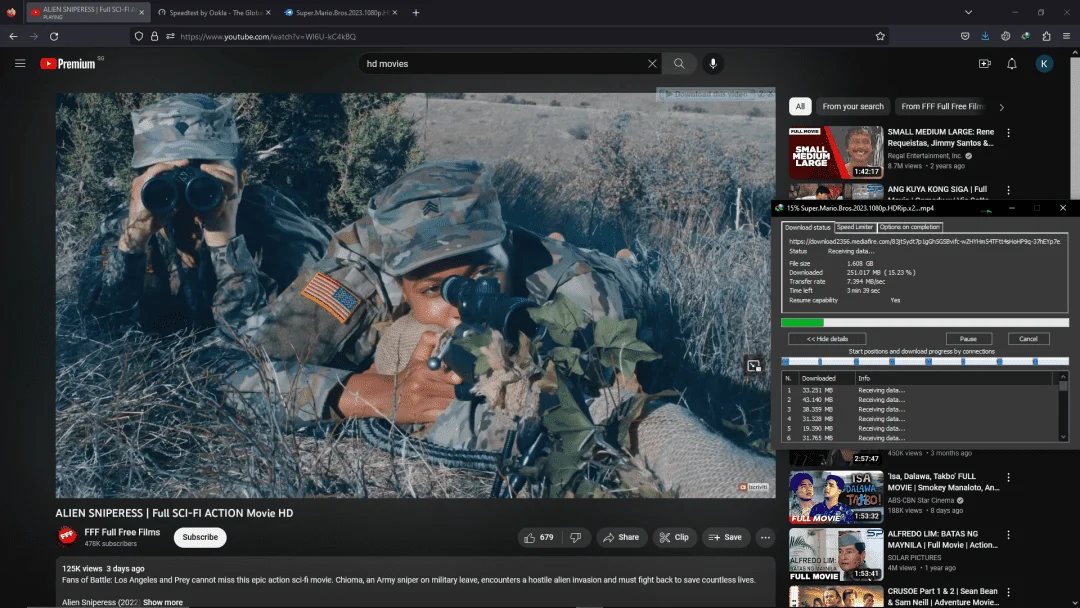Image resolution: width=1080 pixels, height=608 pixels.
Task: Open a new browser tab
Action: [x=416, y=12]
